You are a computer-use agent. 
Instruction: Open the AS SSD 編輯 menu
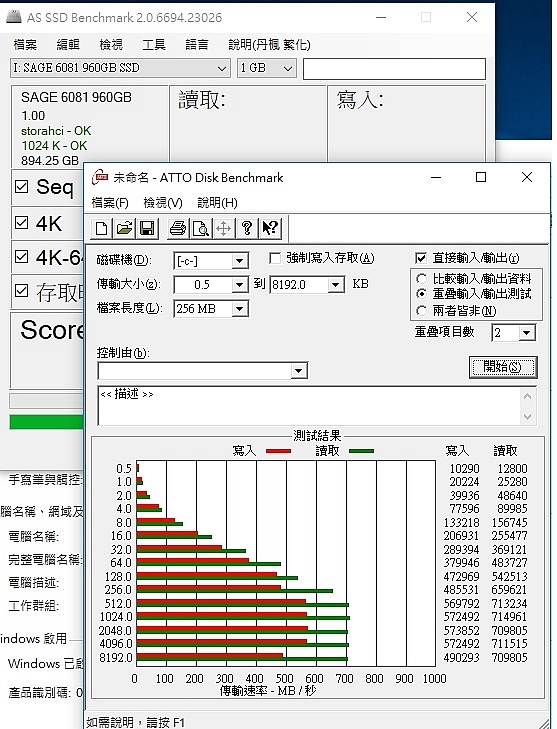point(68,45)
